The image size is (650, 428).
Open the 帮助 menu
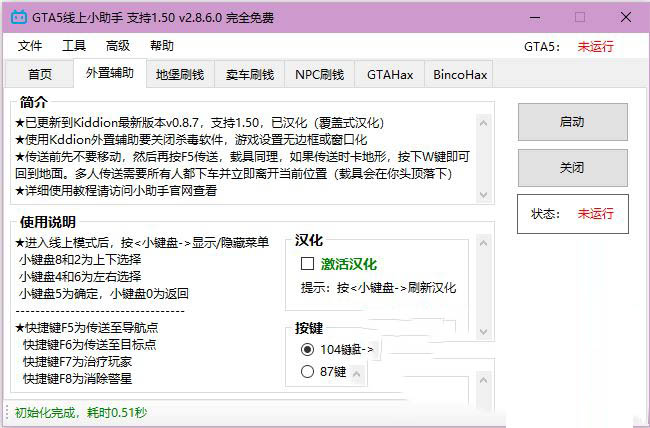pyautogui.click(x=161, y=46)
